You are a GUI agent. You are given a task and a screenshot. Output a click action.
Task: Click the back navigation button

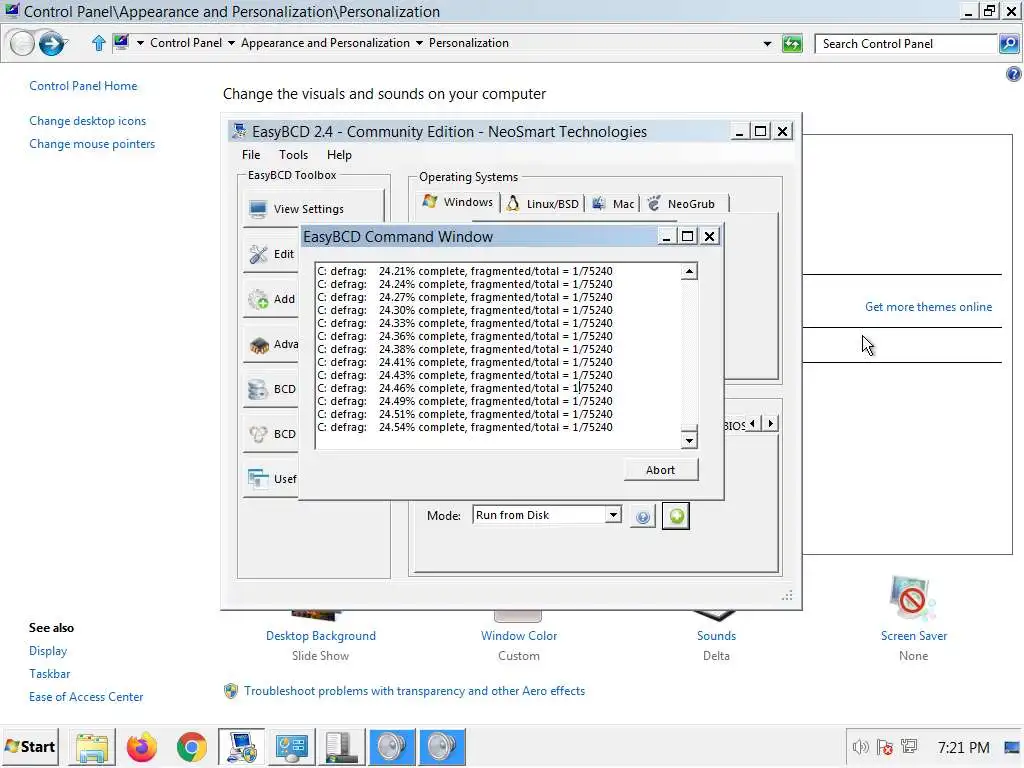[x=22, y=44]
